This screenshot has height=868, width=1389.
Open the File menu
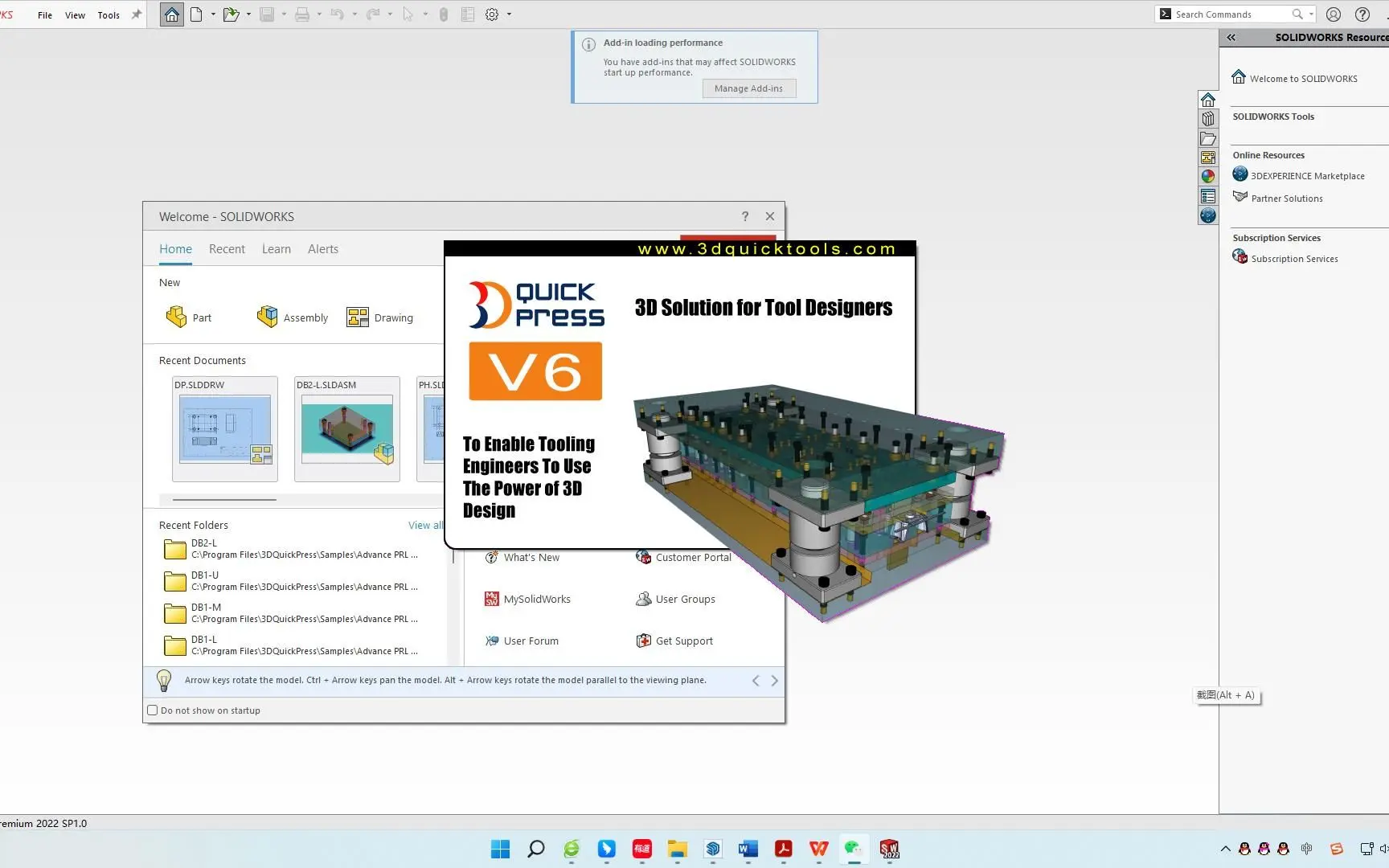click(45, 15)
